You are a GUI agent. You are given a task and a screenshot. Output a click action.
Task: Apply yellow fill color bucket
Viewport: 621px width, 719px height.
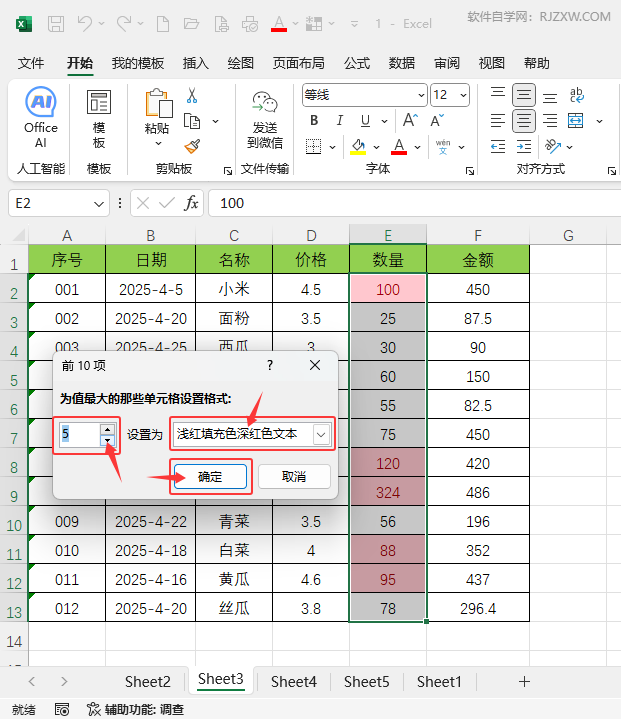358,147
